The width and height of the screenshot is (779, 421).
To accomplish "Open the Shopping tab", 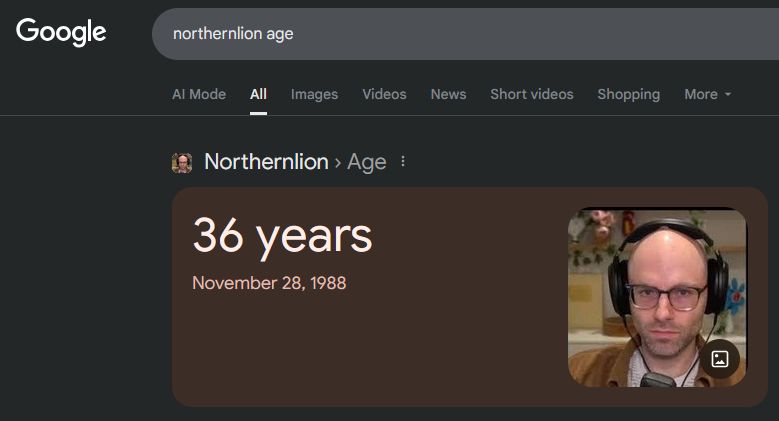I will (x=628, y=94).
